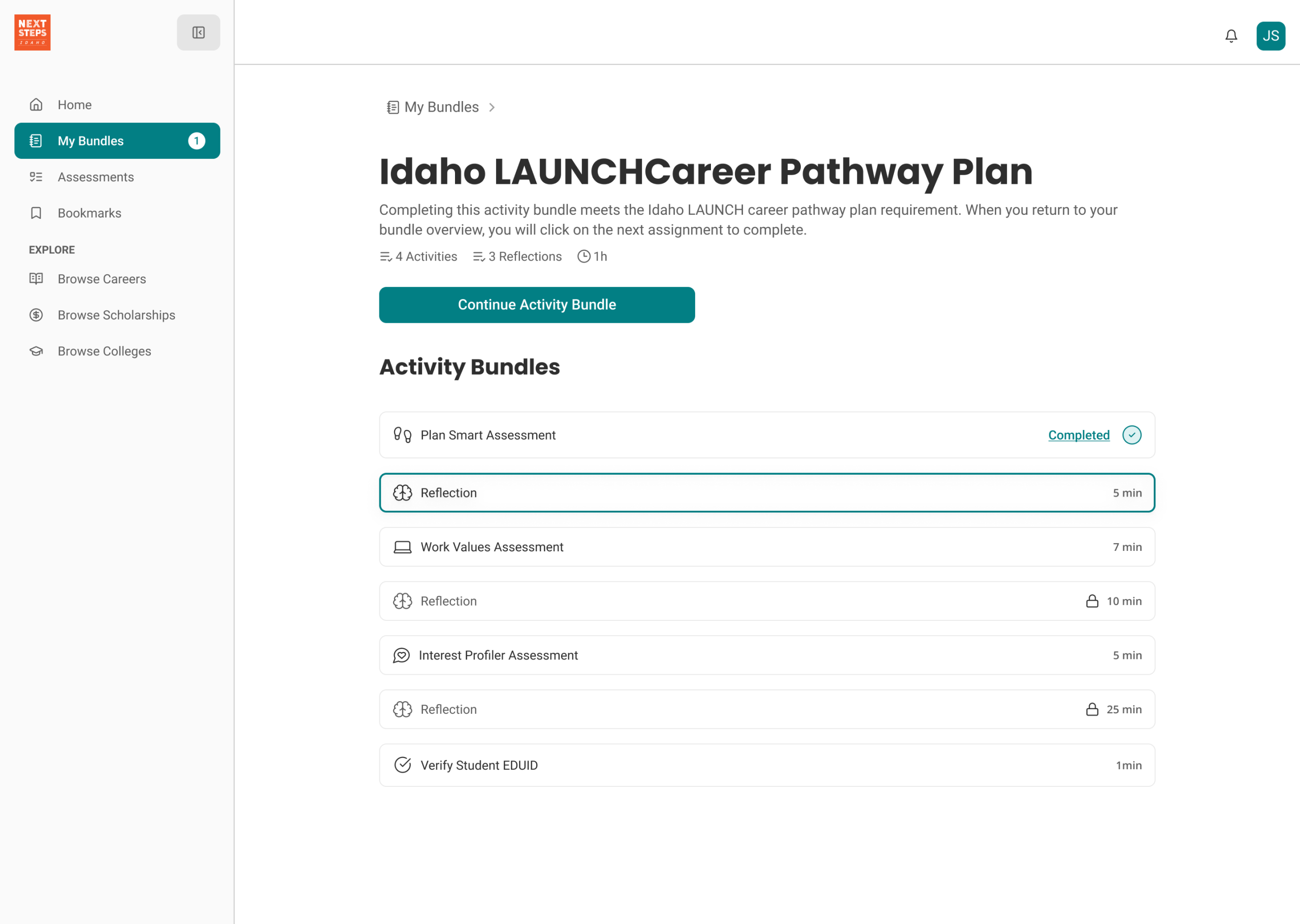Screen dimensions: 1300x924
Task: Click the lock on 10 min Reflection
Action: [1091, 601]
